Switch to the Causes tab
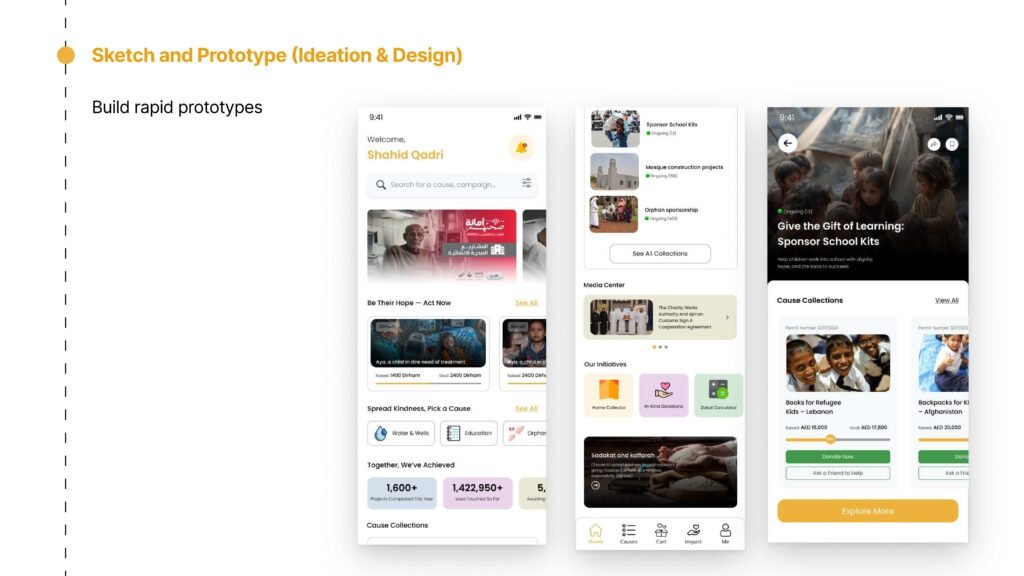 pos(628,533)
